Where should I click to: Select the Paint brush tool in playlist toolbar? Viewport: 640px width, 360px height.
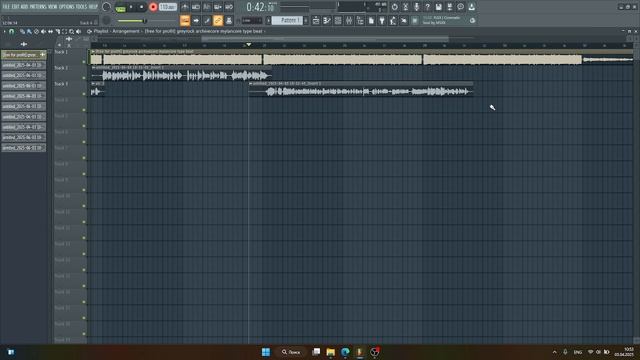coord(29,31)
